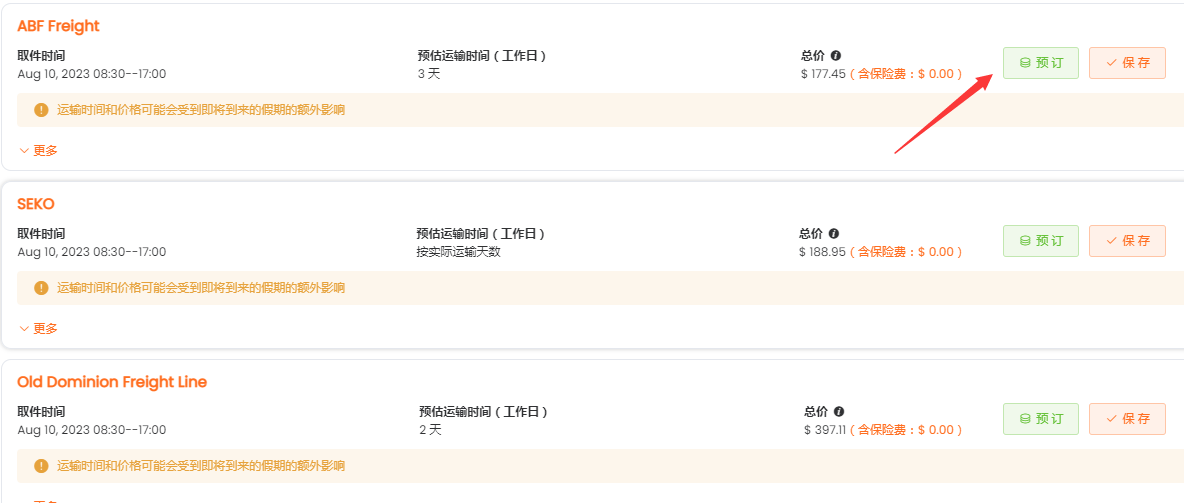Click info icon beside Old Dominion 总价
Viewport: 1184px width, 503px height.
click(839, 412)
